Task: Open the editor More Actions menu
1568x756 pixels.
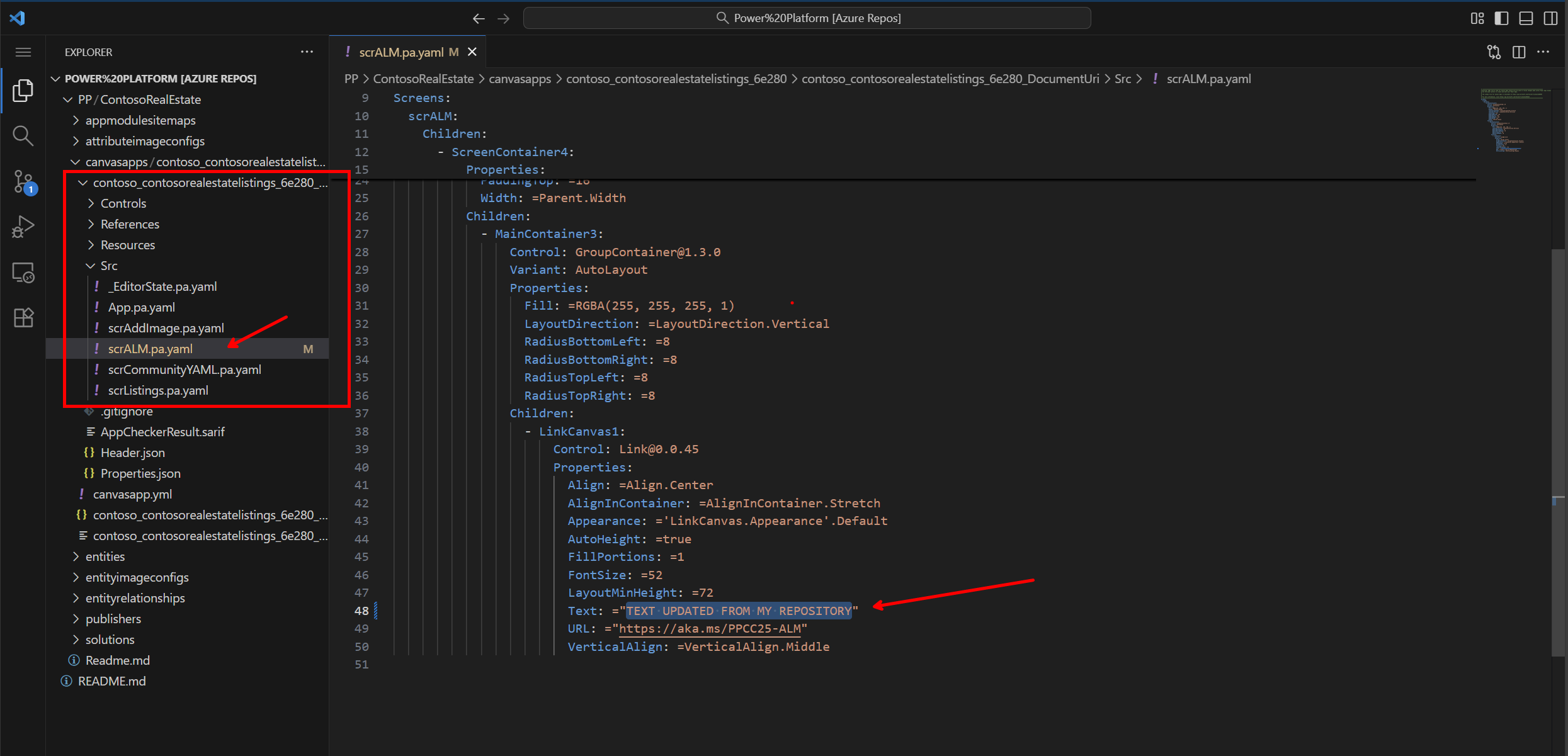Action: [1544, 52]
